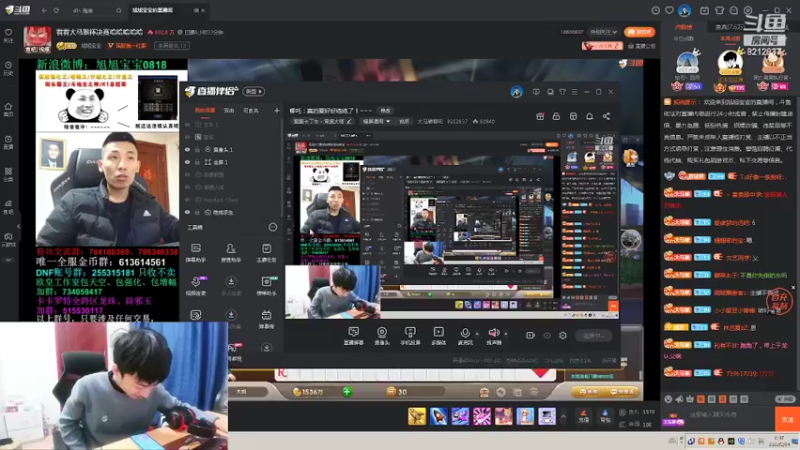Image resolution: width=800 pixels, height=450 pixels.
Task: Click the back arrow in Douyu top bar
Action: point(44,10)
